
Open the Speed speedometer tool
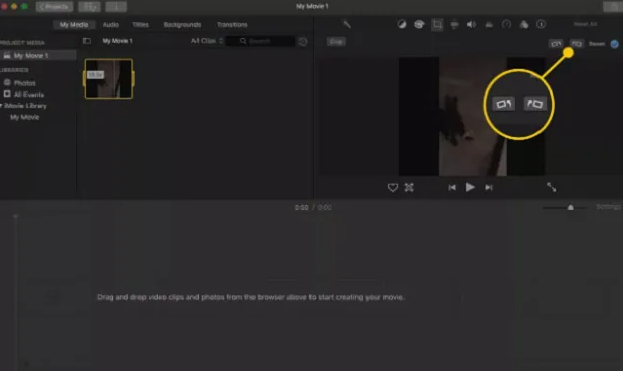click(x=507, y=24)
